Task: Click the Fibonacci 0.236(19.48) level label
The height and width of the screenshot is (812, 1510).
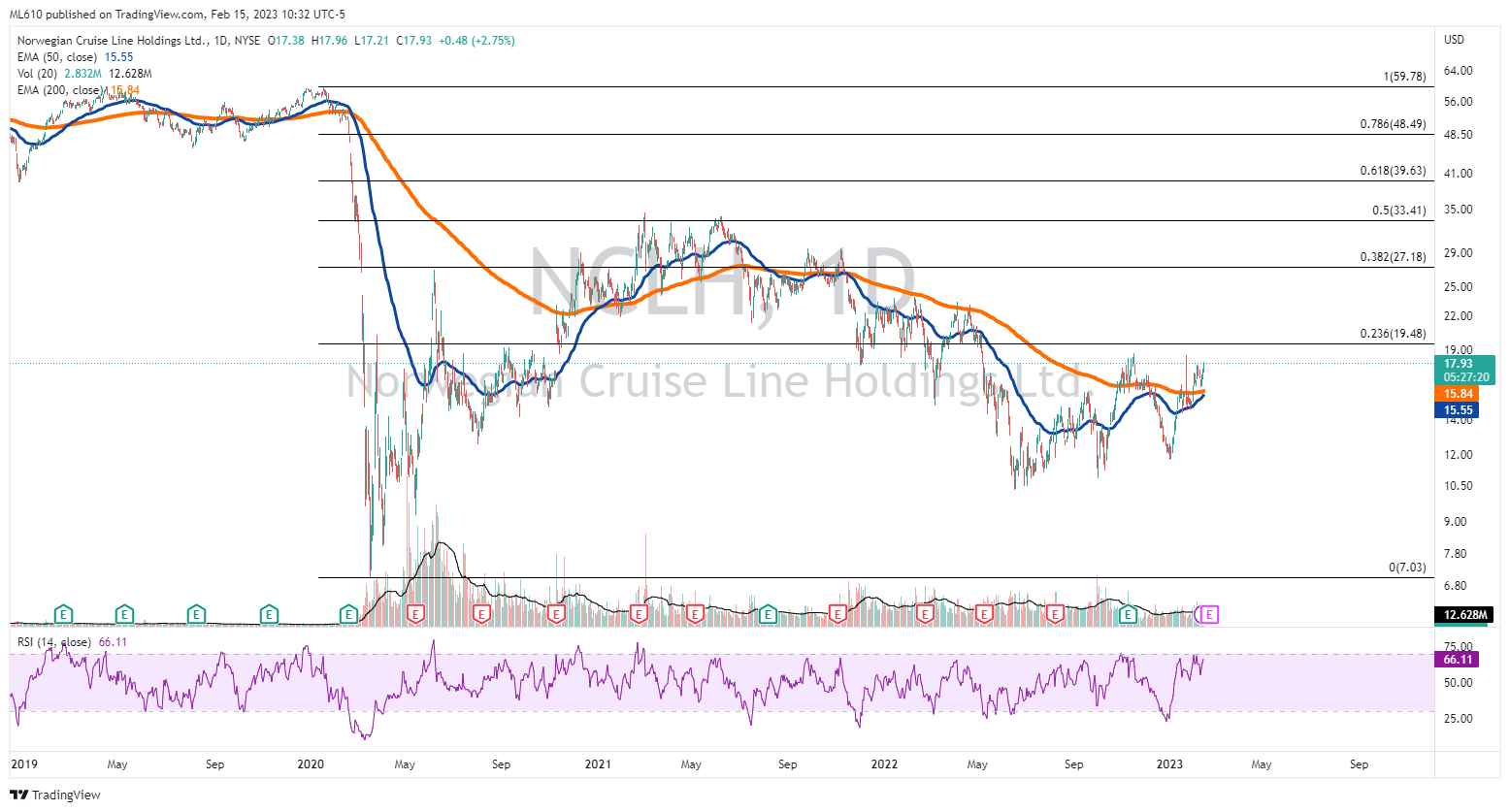Action: tap(1393, 334)
